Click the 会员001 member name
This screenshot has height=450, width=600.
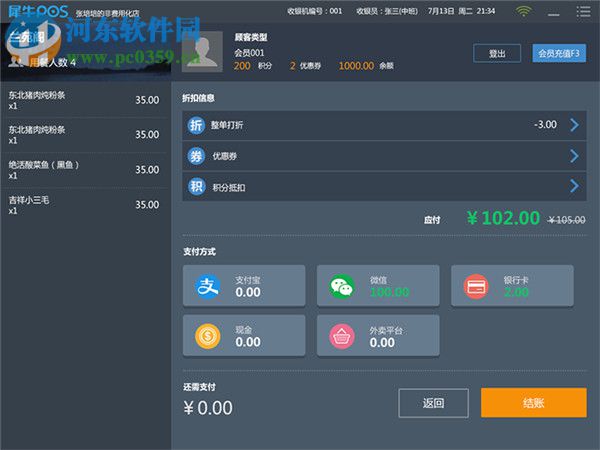pyautogui.click(x=249, y=52)
